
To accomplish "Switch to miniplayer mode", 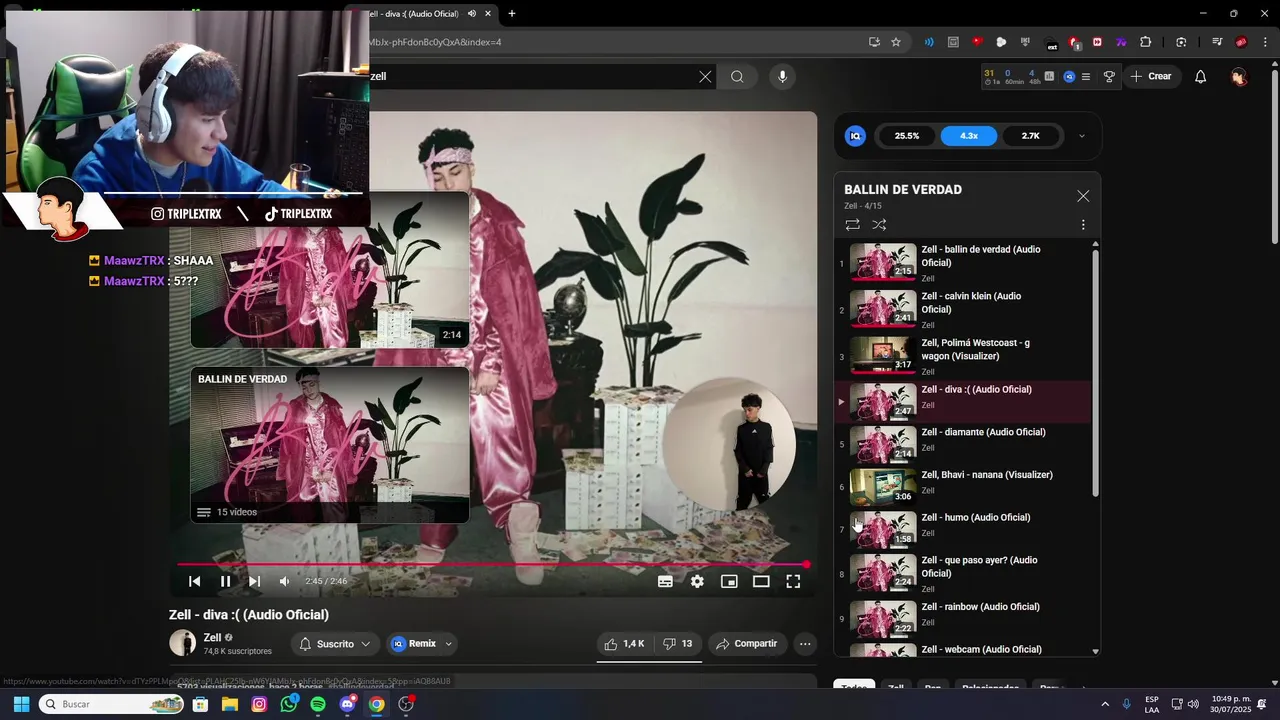I will click(x=729, y=581).
